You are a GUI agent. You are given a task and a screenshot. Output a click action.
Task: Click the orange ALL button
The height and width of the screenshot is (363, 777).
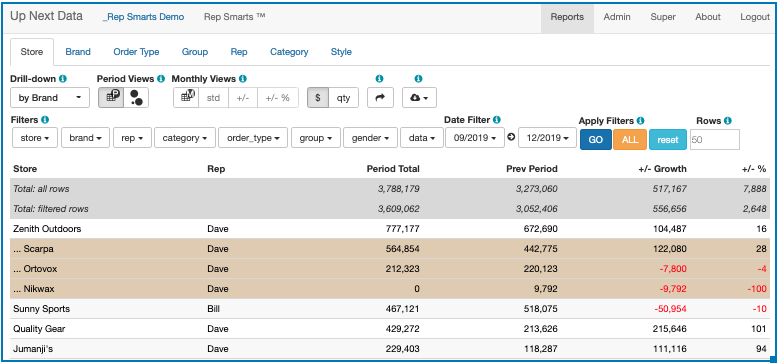(630, 140)
